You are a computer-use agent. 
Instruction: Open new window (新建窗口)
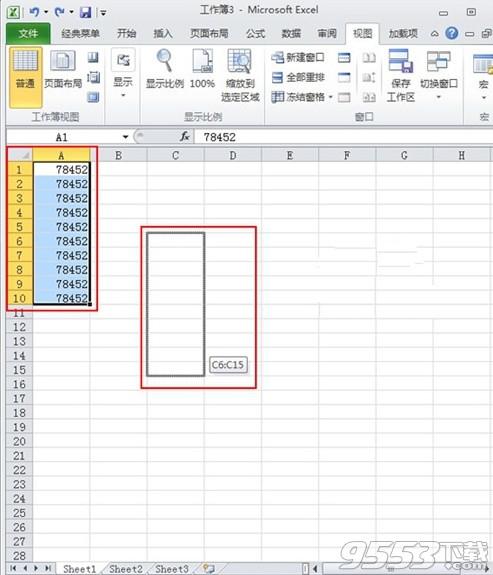click(x=298, y=58)
